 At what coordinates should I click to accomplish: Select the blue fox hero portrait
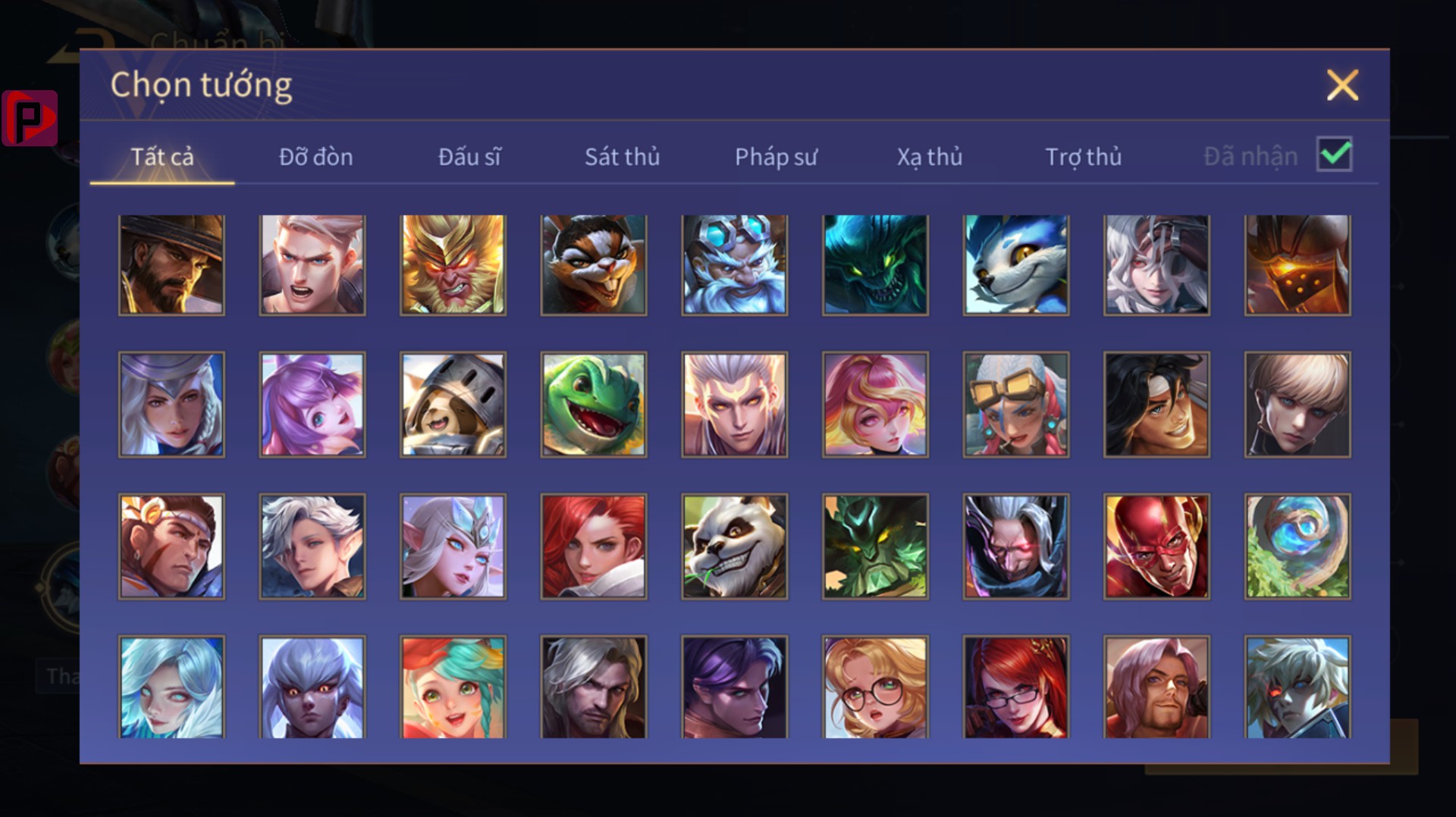[1016, 265]
